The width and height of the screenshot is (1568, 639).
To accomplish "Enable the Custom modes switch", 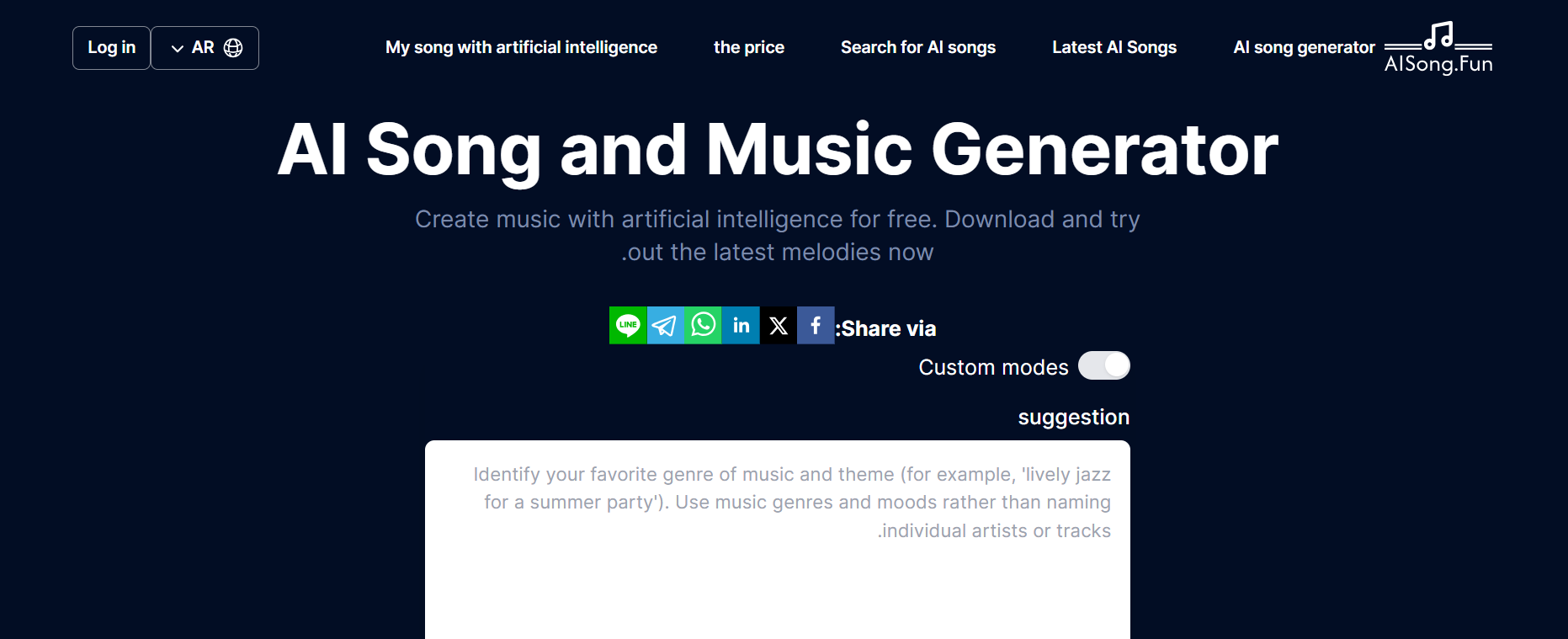I will [1103, 366].
